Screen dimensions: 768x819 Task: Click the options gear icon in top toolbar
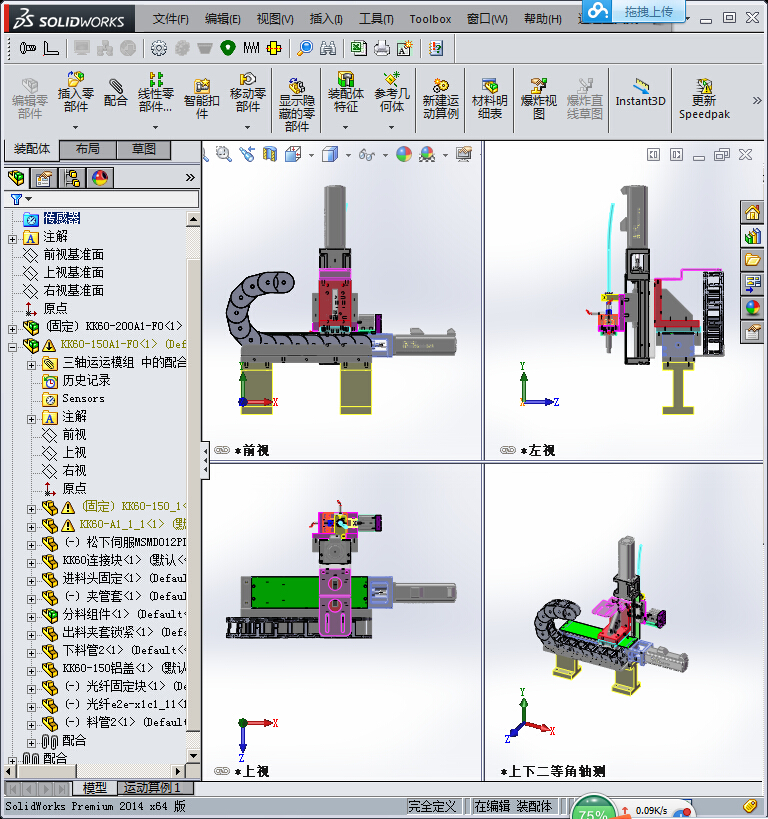click(159, 49)
